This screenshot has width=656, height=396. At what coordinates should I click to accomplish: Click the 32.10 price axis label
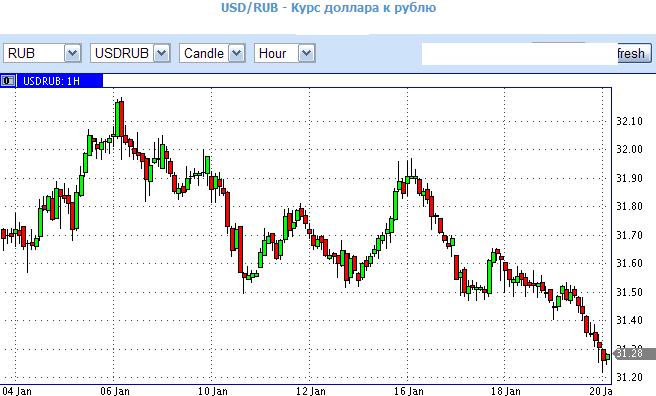[x=629, y=121]
